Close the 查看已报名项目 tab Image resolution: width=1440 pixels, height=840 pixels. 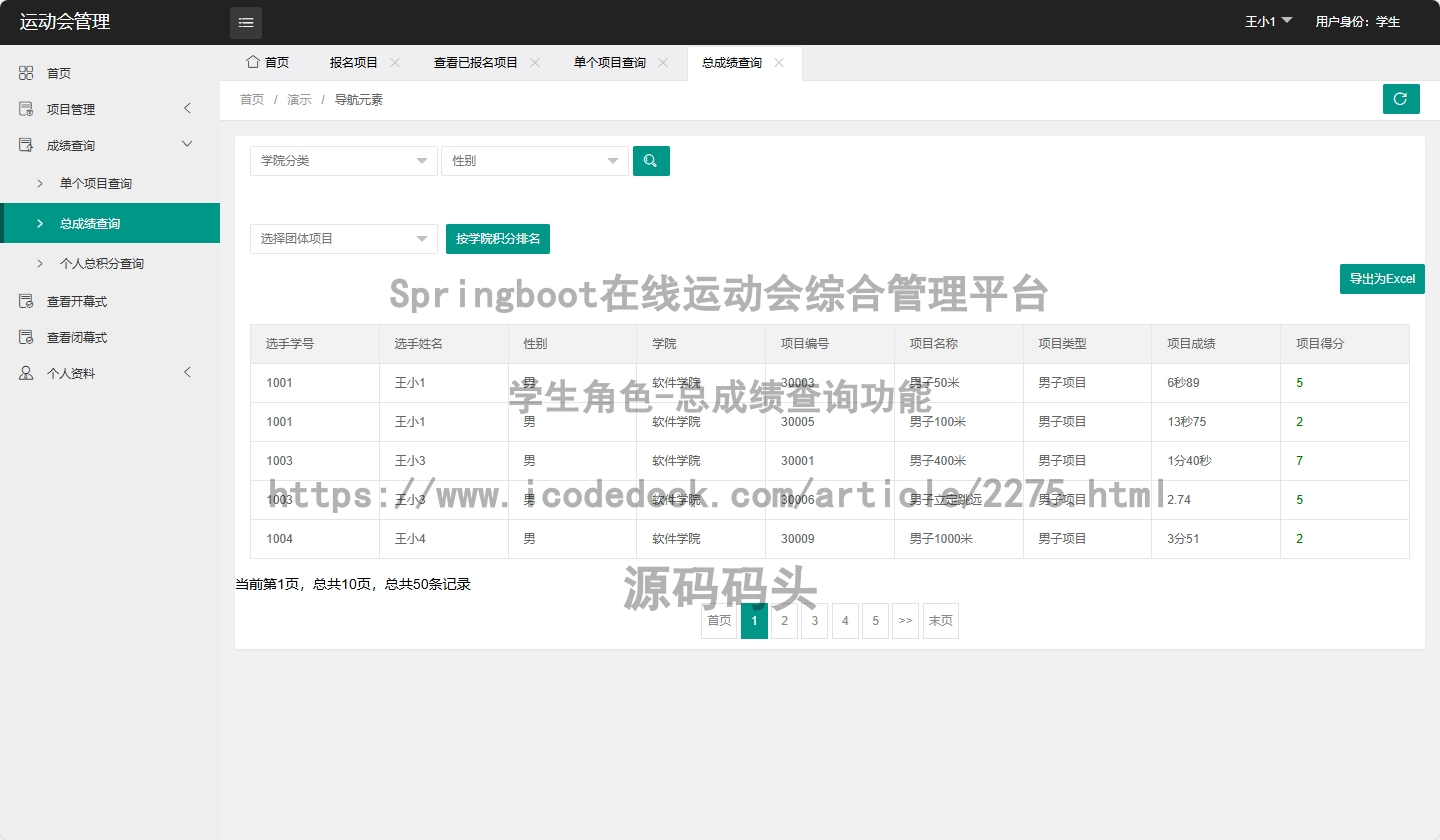click(x=535, y=62)
